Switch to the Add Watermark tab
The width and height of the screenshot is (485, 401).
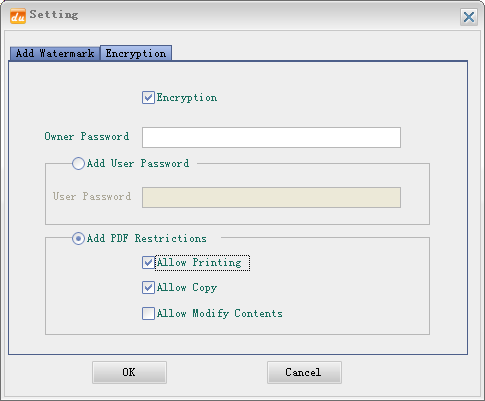pyautogui.click(x=55, y=53)
